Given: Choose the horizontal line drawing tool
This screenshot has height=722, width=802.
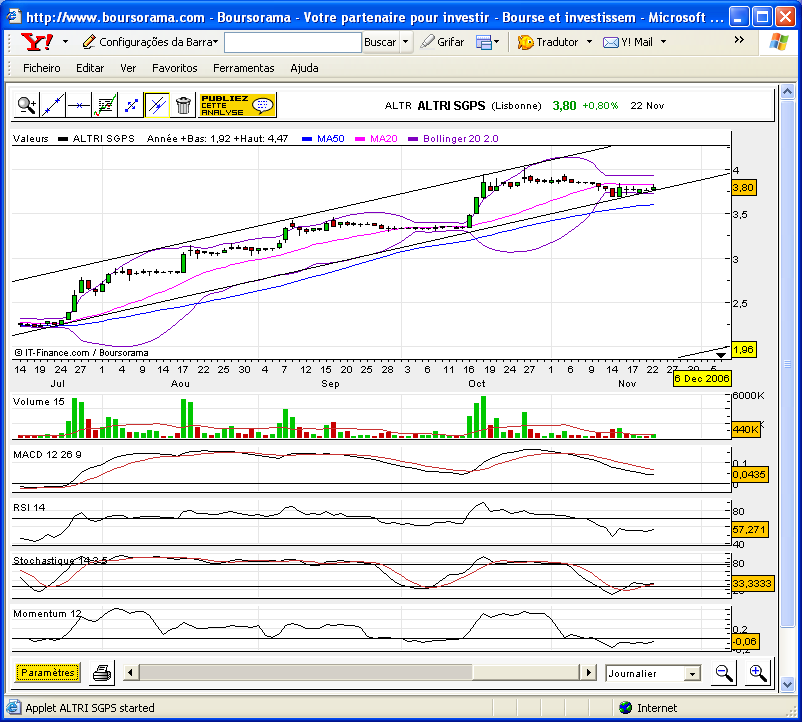Looking at the screenshot, I should coord(79,106).
